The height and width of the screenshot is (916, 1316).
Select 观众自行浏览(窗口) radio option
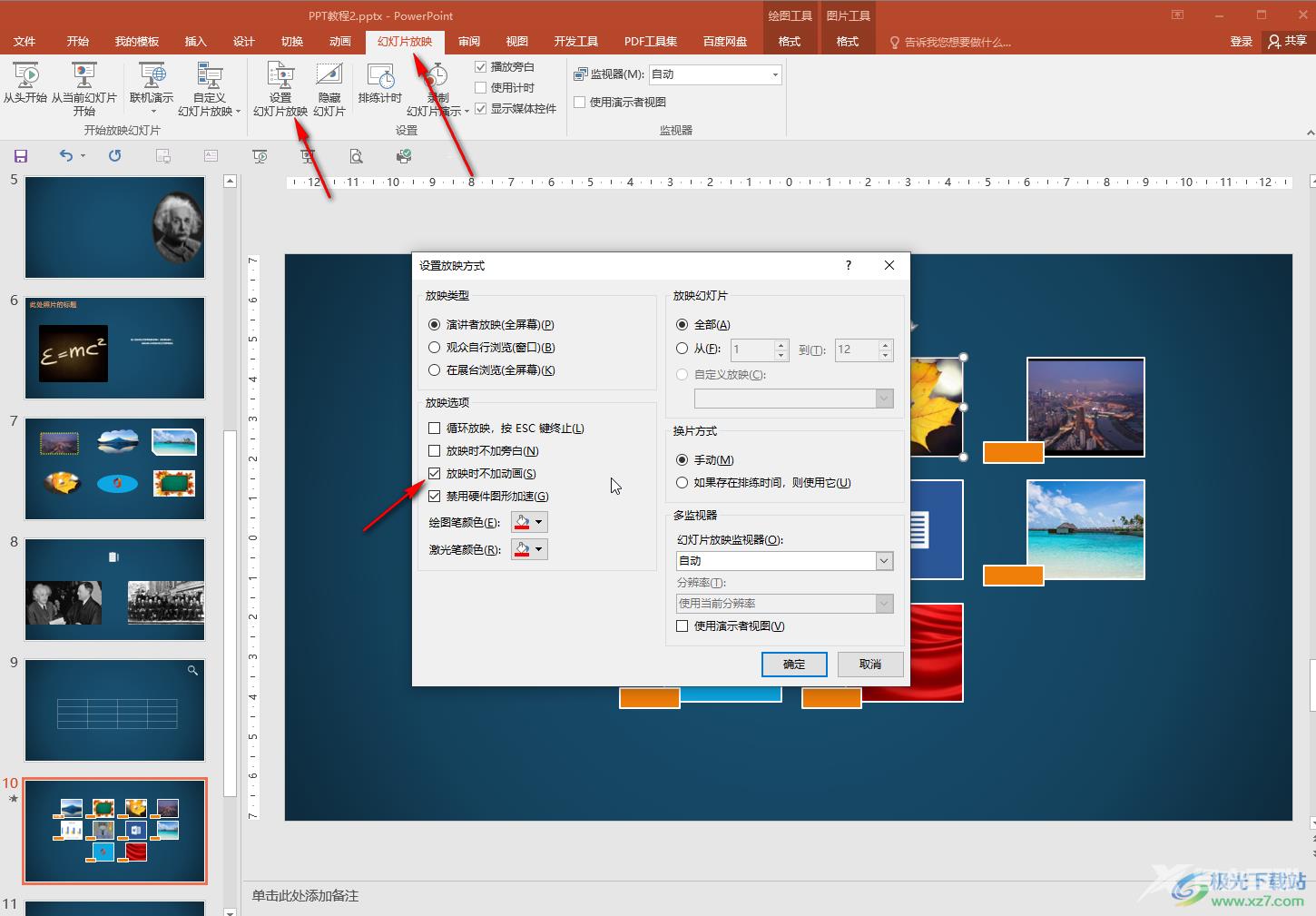[x=434, y=347]
